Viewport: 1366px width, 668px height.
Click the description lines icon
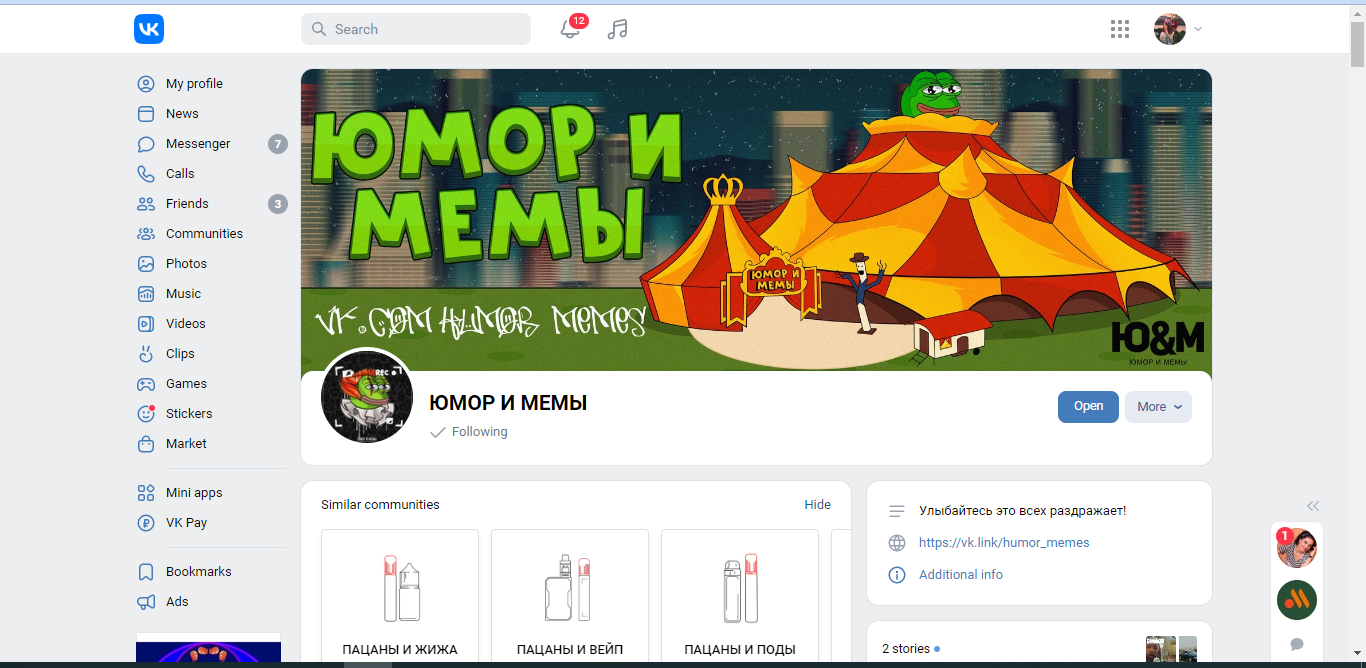[x=897, y=511]
